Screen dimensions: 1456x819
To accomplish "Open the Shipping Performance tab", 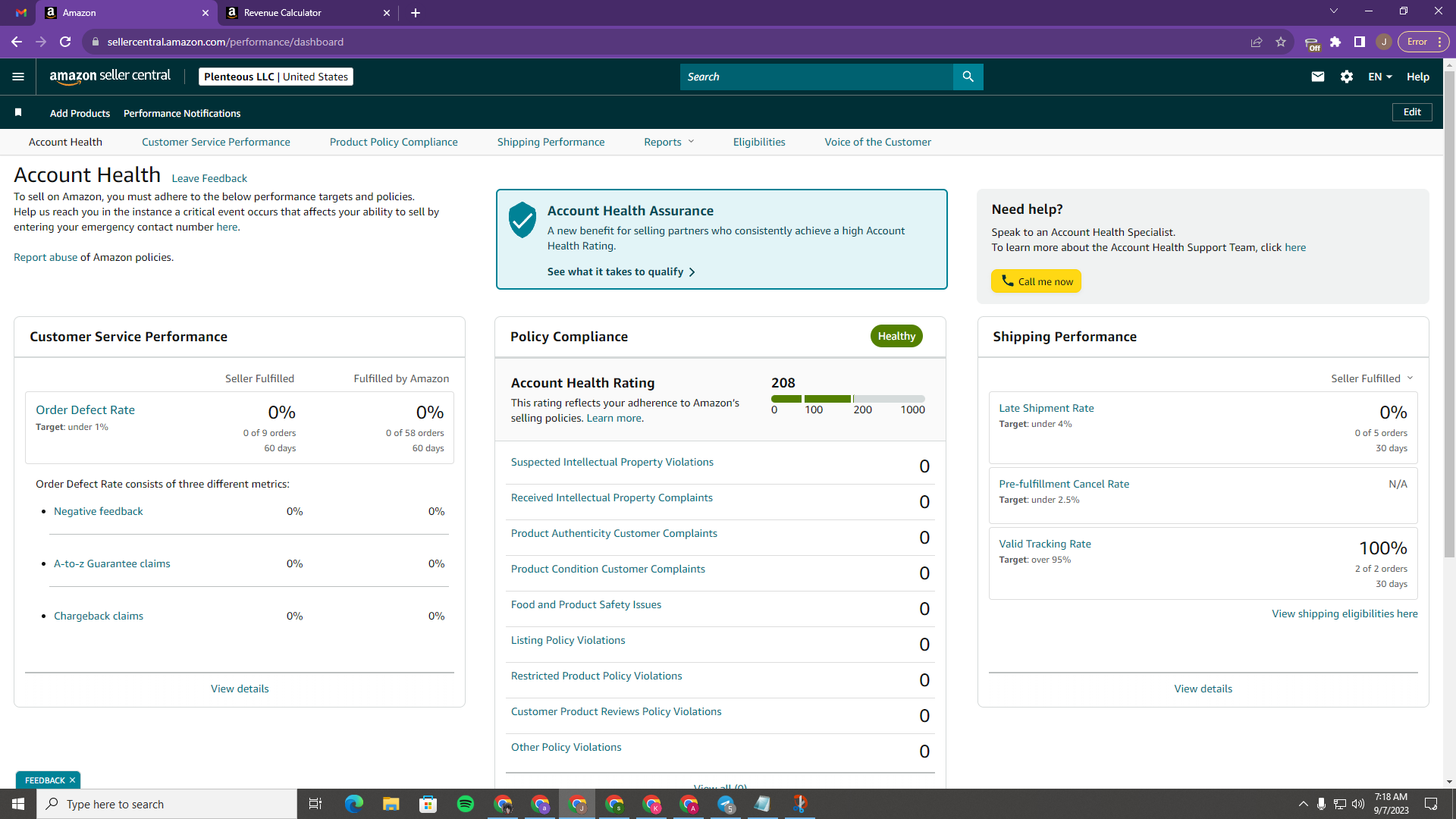I will [x=551, y=142].
